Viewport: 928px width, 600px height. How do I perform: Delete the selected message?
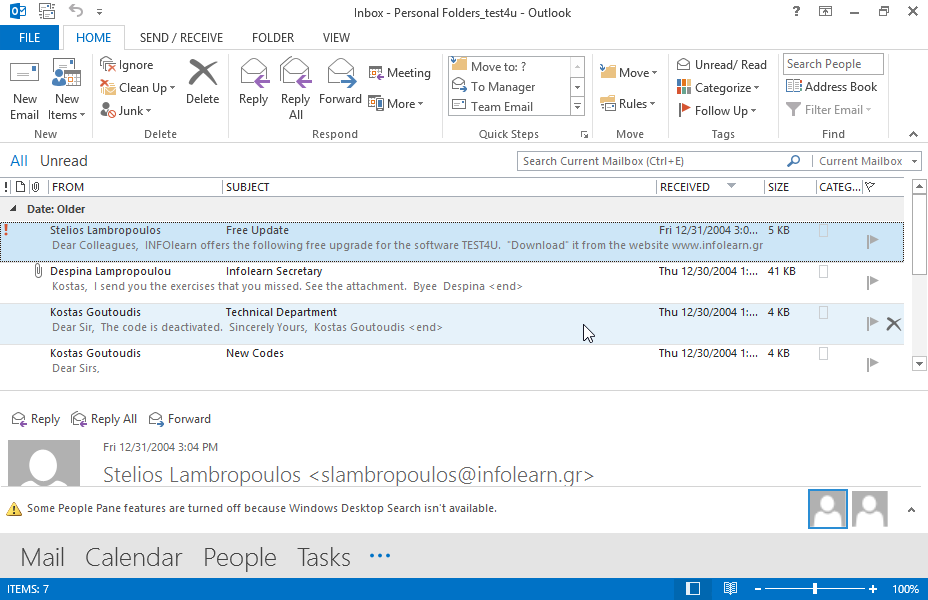coord(202,82)
